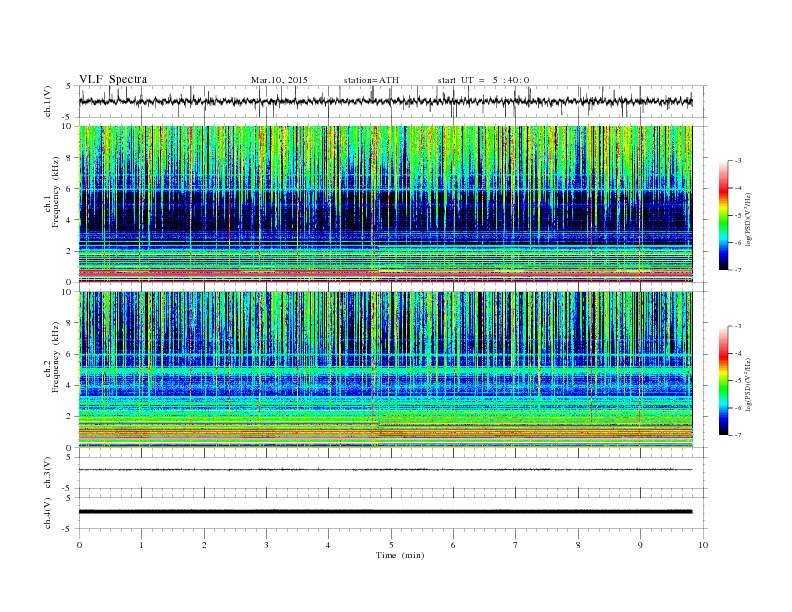Click the 'station=ATH' label

click(x=371, y=80)
